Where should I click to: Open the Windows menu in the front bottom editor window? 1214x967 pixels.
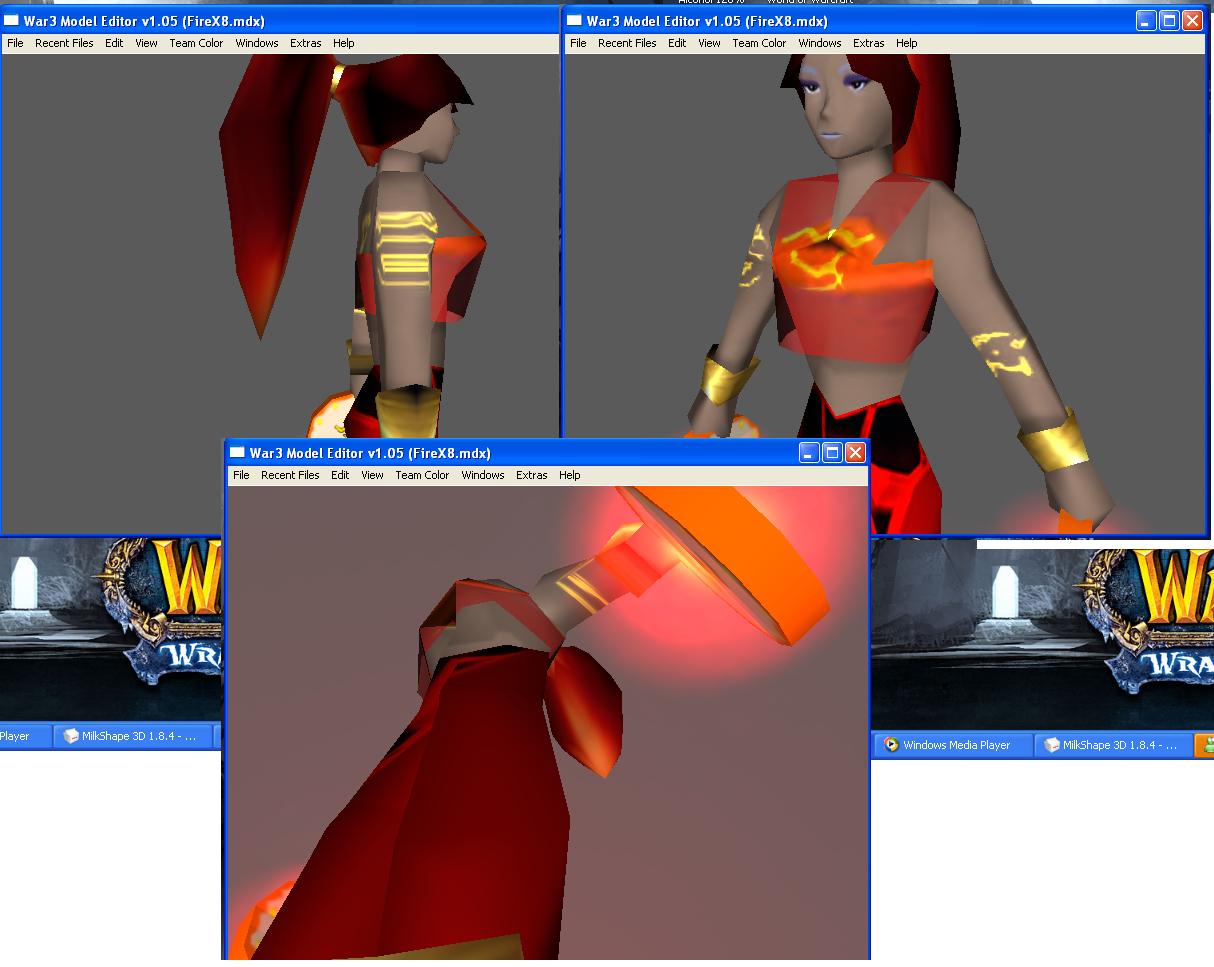[483, 475]
